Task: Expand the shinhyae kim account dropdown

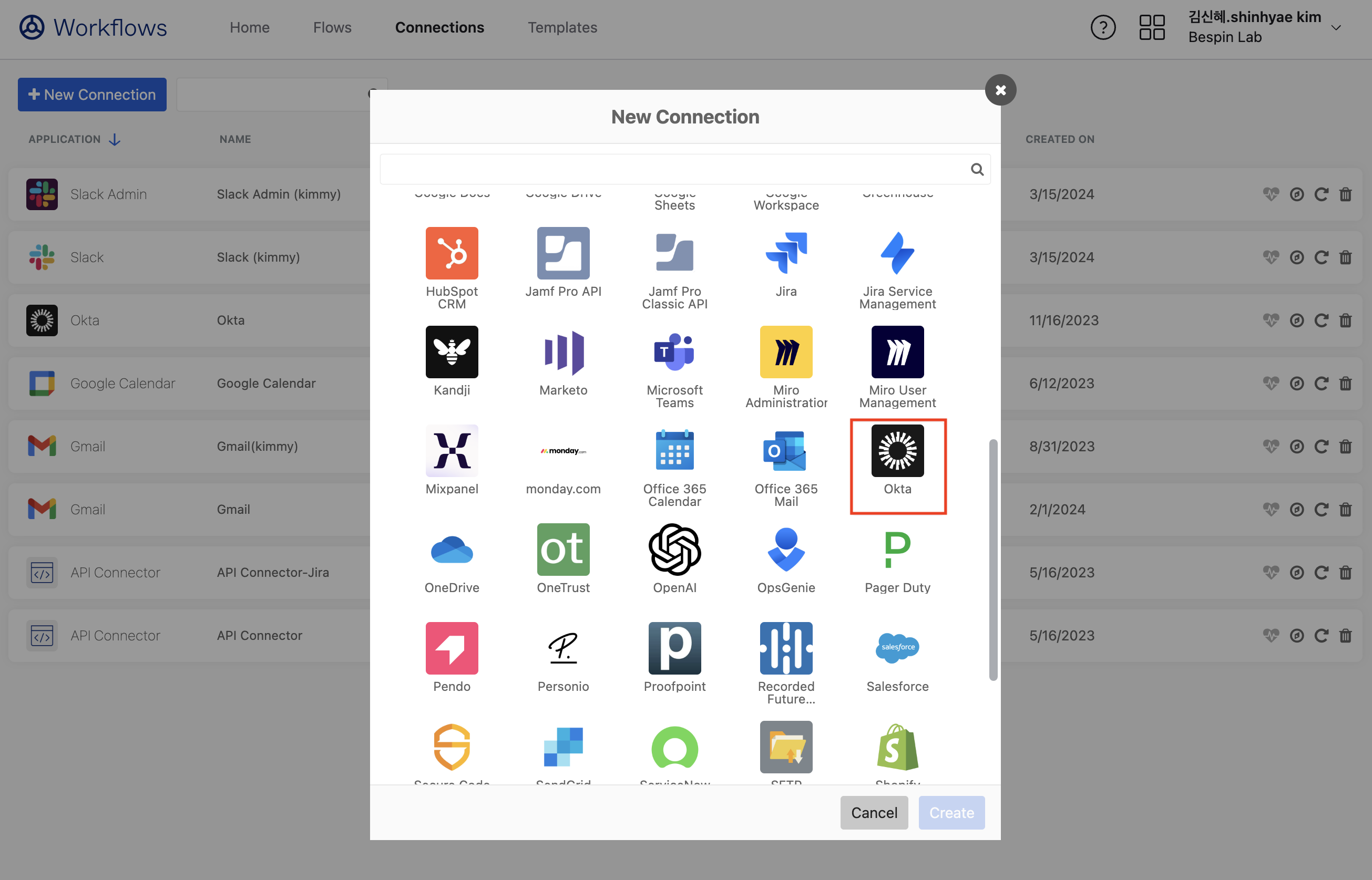Action: click(1335, 27)
